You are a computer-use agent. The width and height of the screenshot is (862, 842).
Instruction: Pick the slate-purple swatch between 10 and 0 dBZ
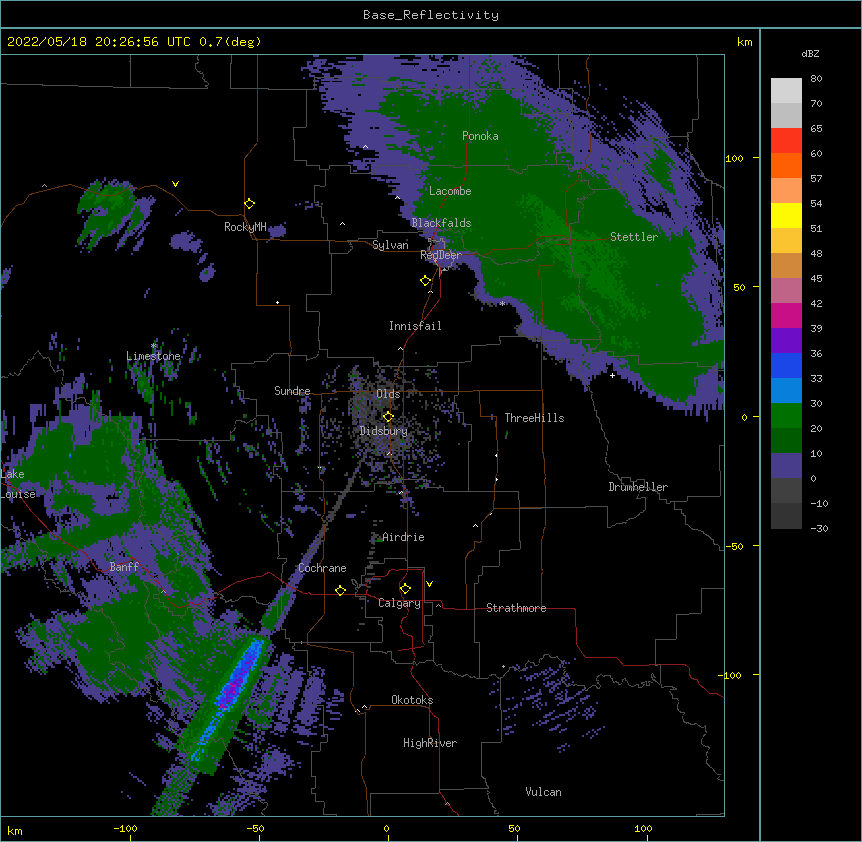[786, 466]
